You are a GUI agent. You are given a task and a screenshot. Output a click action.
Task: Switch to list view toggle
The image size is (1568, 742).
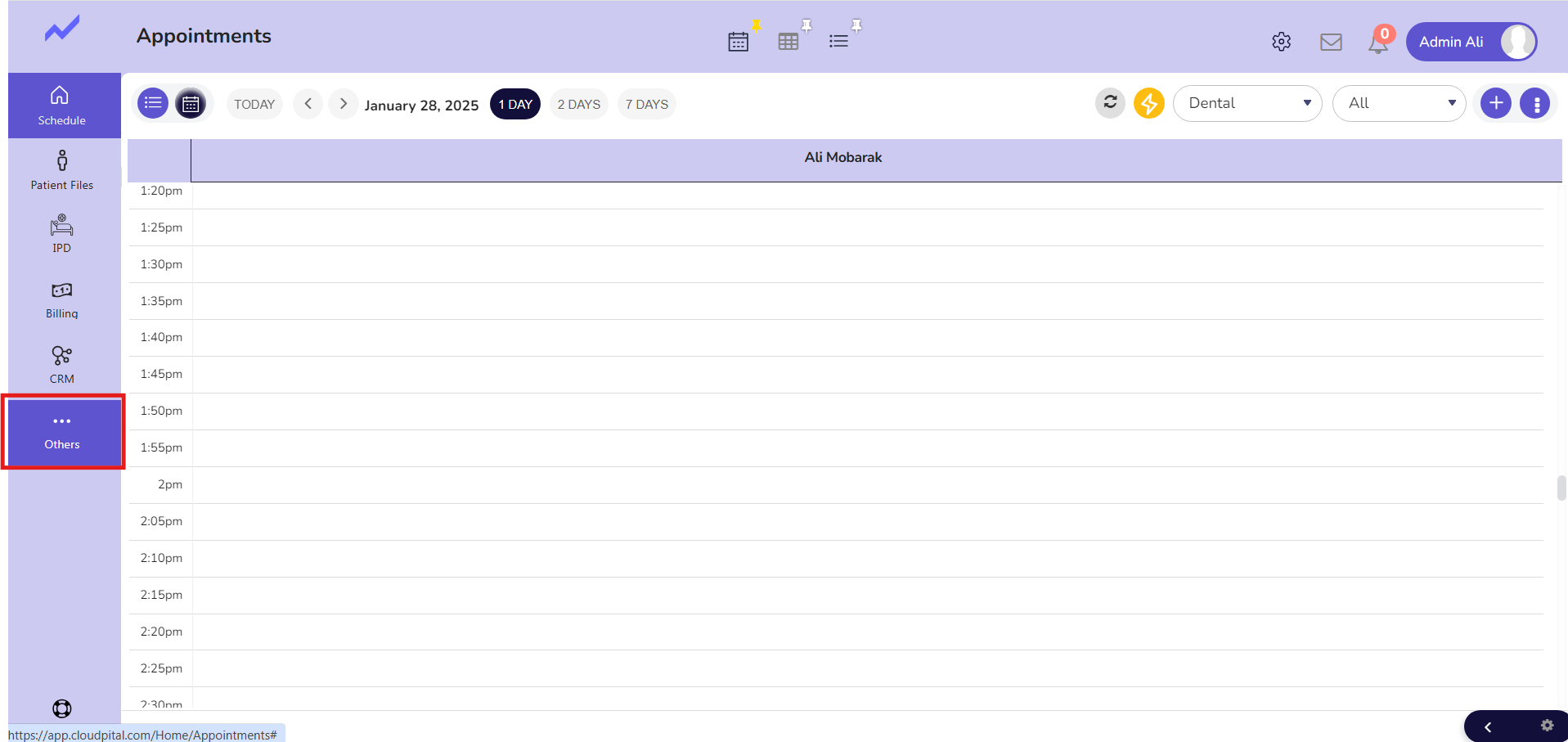pos(153,103)
